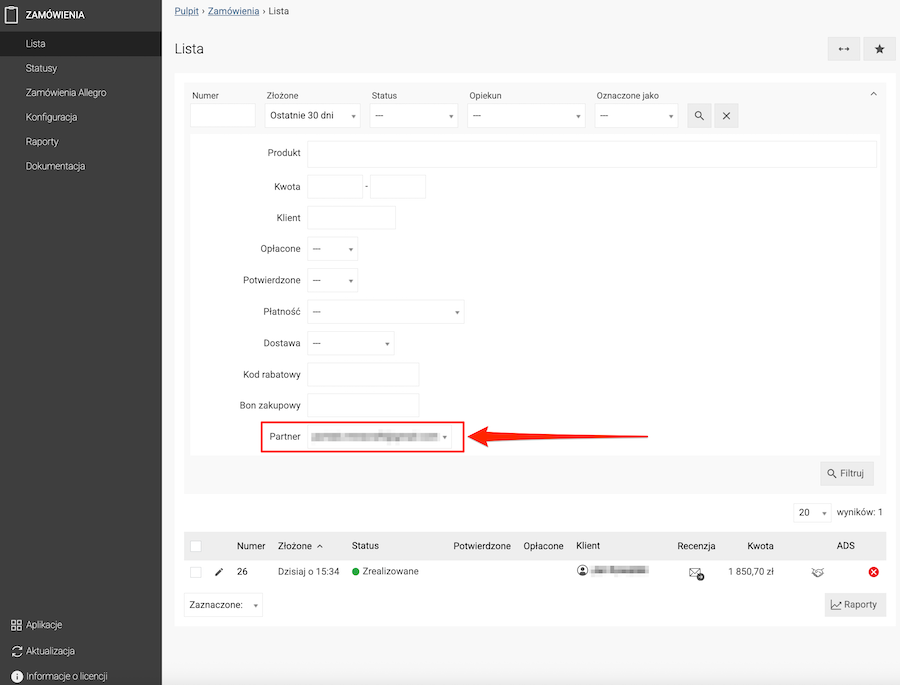Collapse the filter panel with chevron

click(x=874, y=94)
